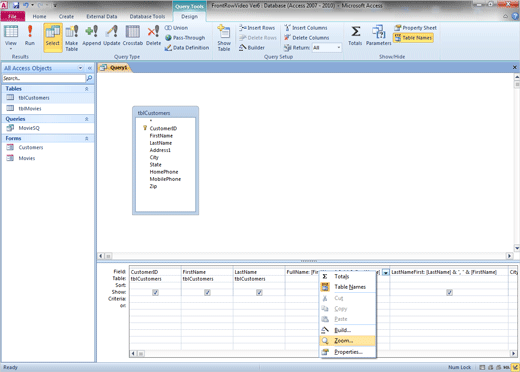Click the search magnifier in navigation pane
This screenshot has height=372, width=520.
[89, 78]
